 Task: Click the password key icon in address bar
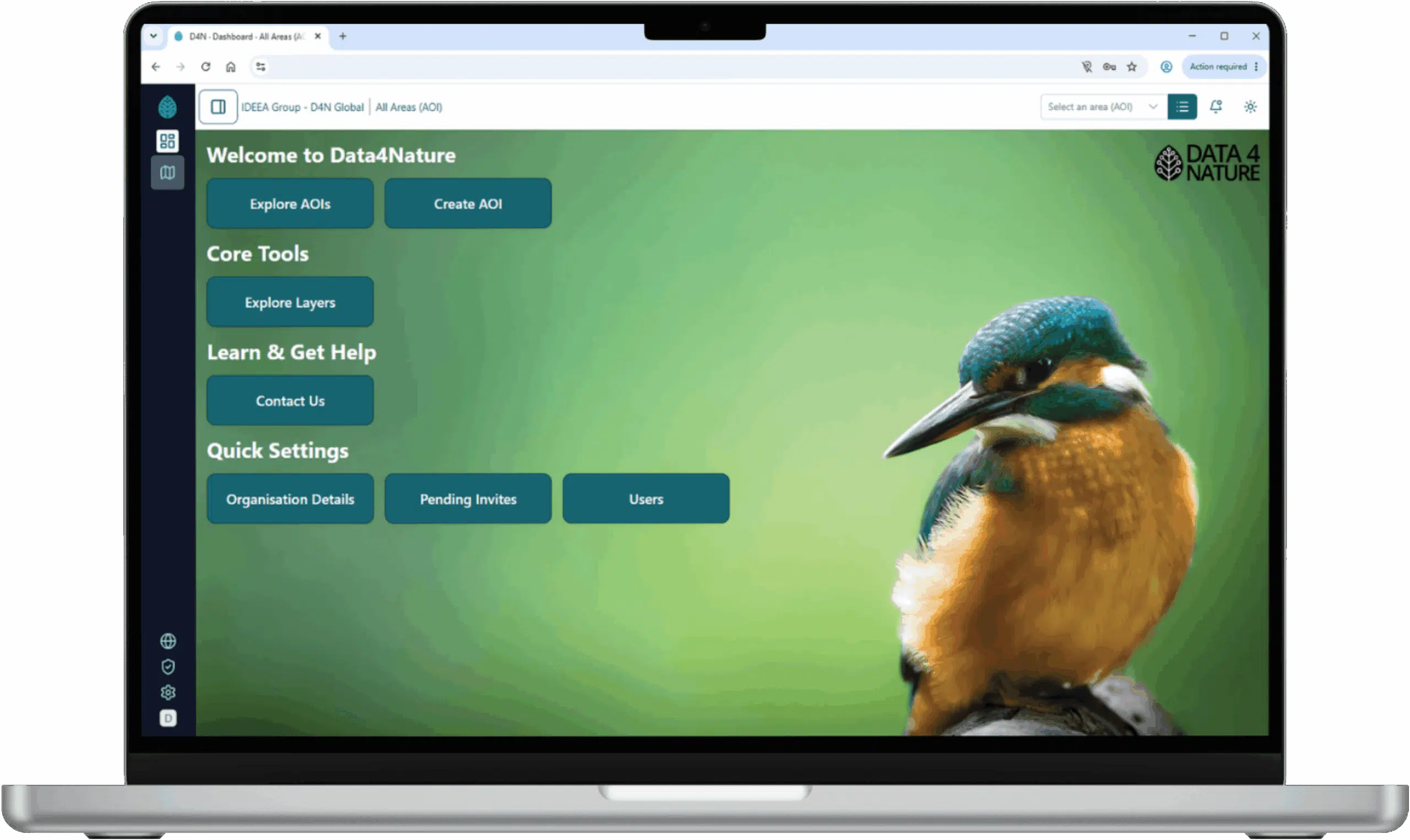1110,67
